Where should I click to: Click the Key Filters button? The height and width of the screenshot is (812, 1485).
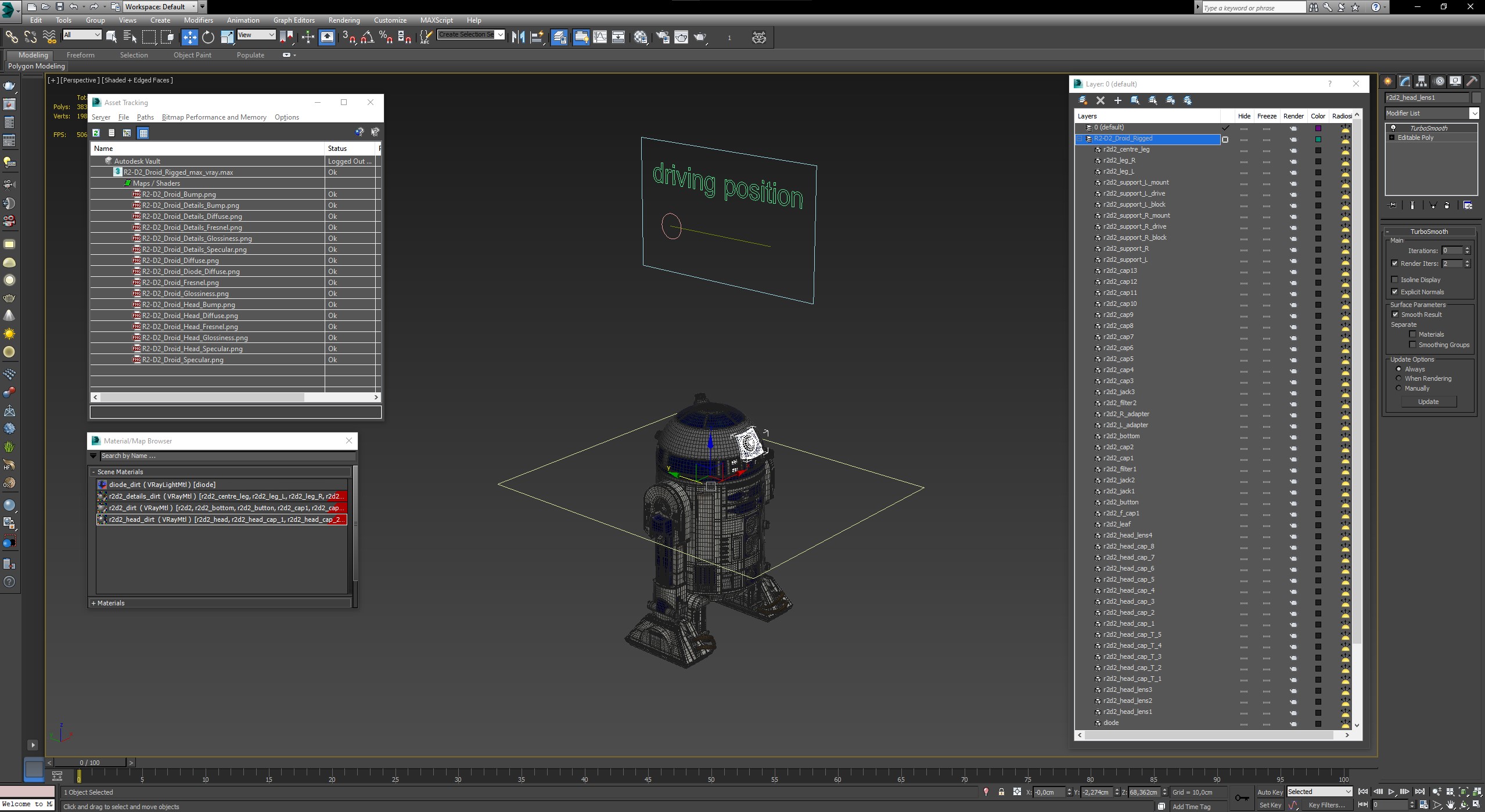pos(1326,805)
